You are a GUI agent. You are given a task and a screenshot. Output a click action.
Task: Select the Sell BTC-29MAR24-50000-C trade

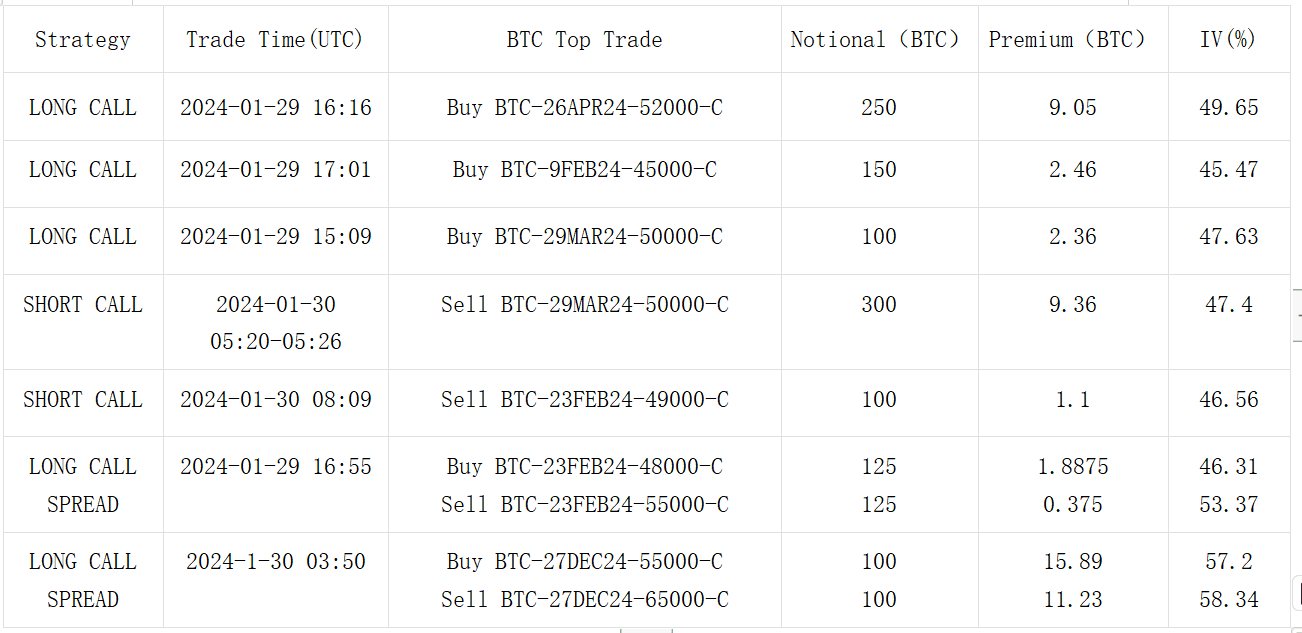[x=584, y=305]
